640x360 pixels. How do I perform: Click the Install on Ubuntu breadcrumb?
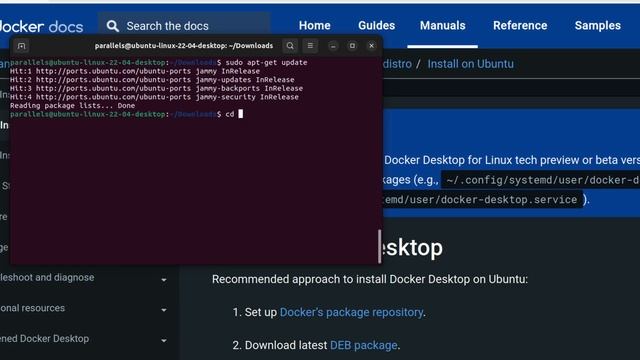click(471, 64)
